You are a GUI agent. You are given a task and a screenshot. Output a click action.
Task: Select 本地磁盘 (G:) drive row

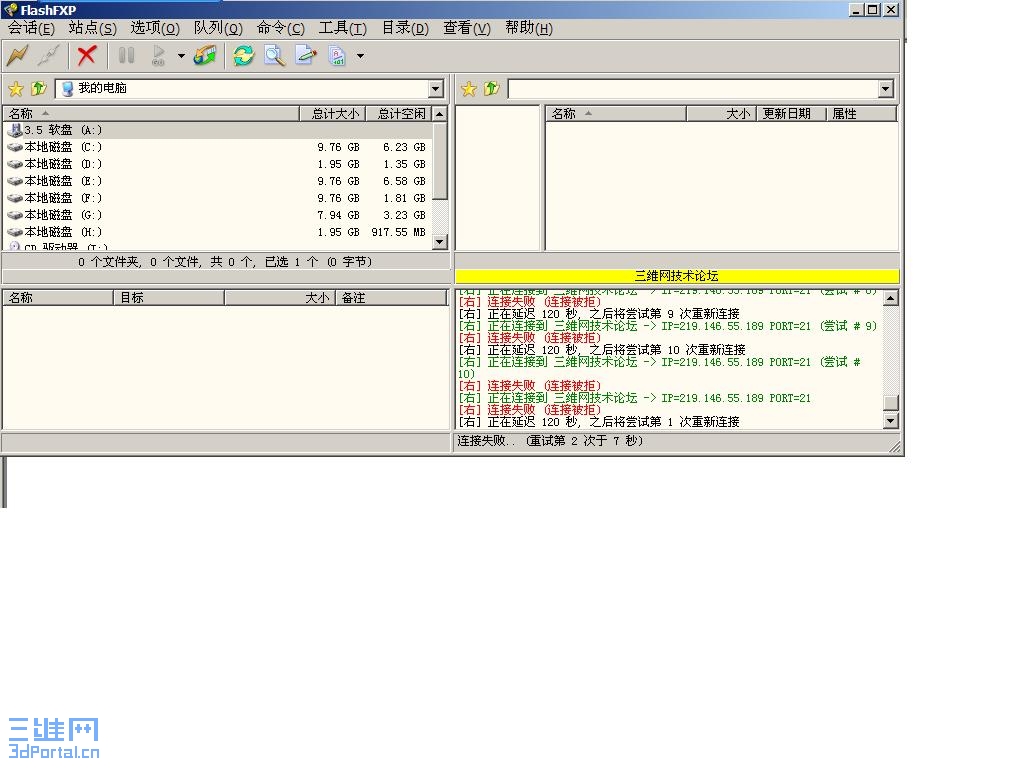point(217,215)
